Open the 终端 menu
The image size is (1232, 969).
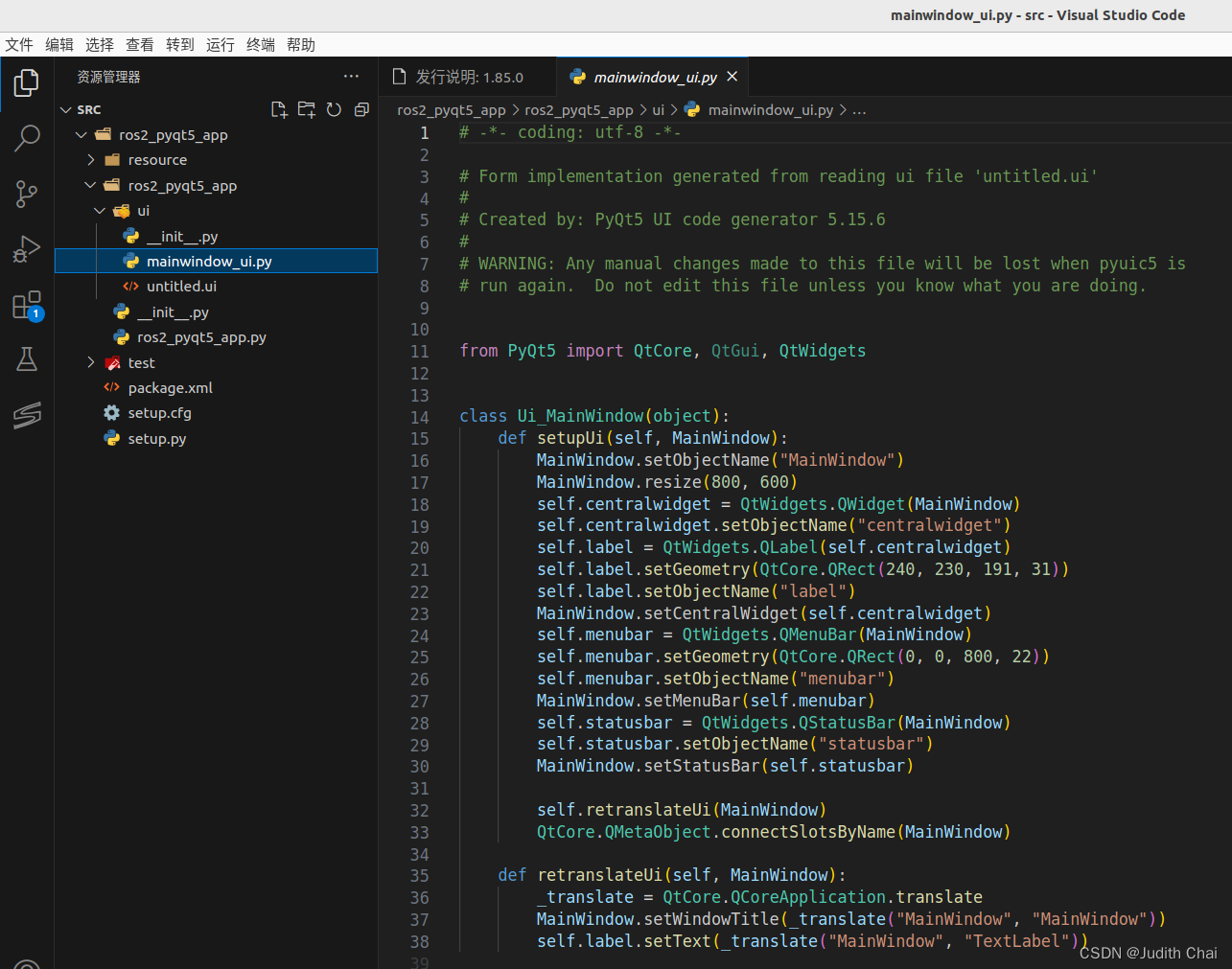260,44
